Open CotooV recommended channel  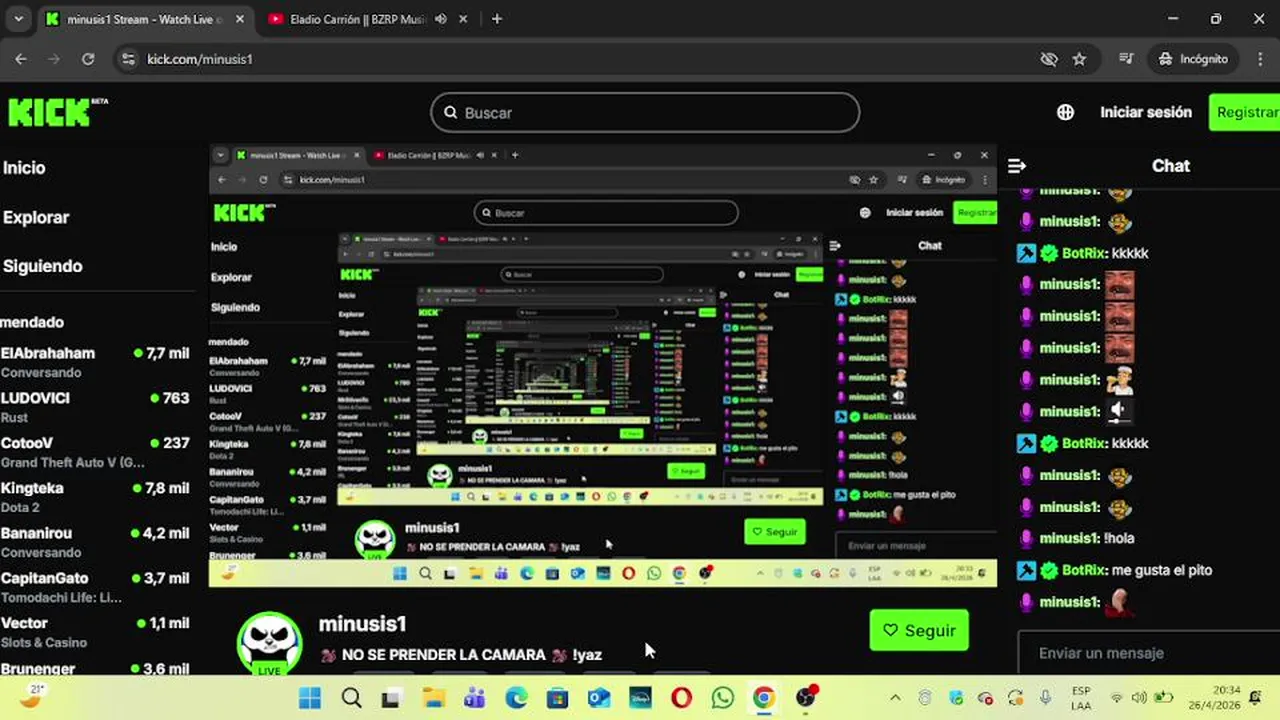(x=95, y=452)
